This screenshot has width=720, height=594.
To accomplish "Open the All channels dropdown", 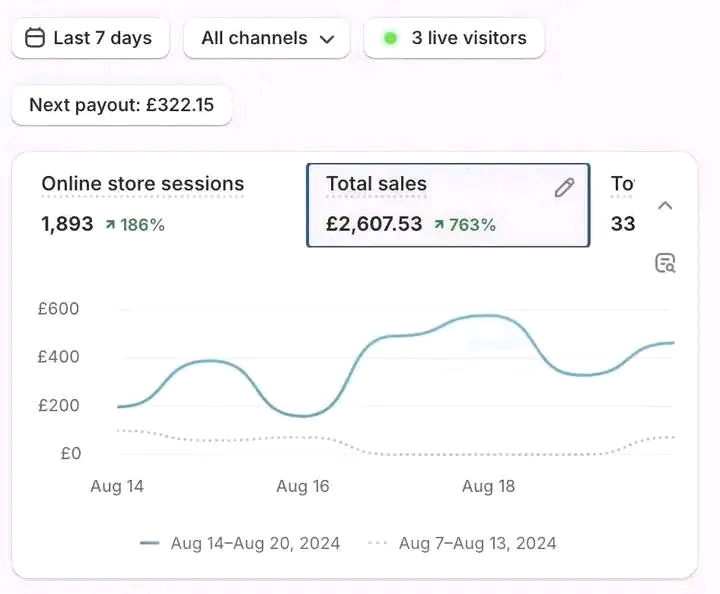I will coord(266,38).
